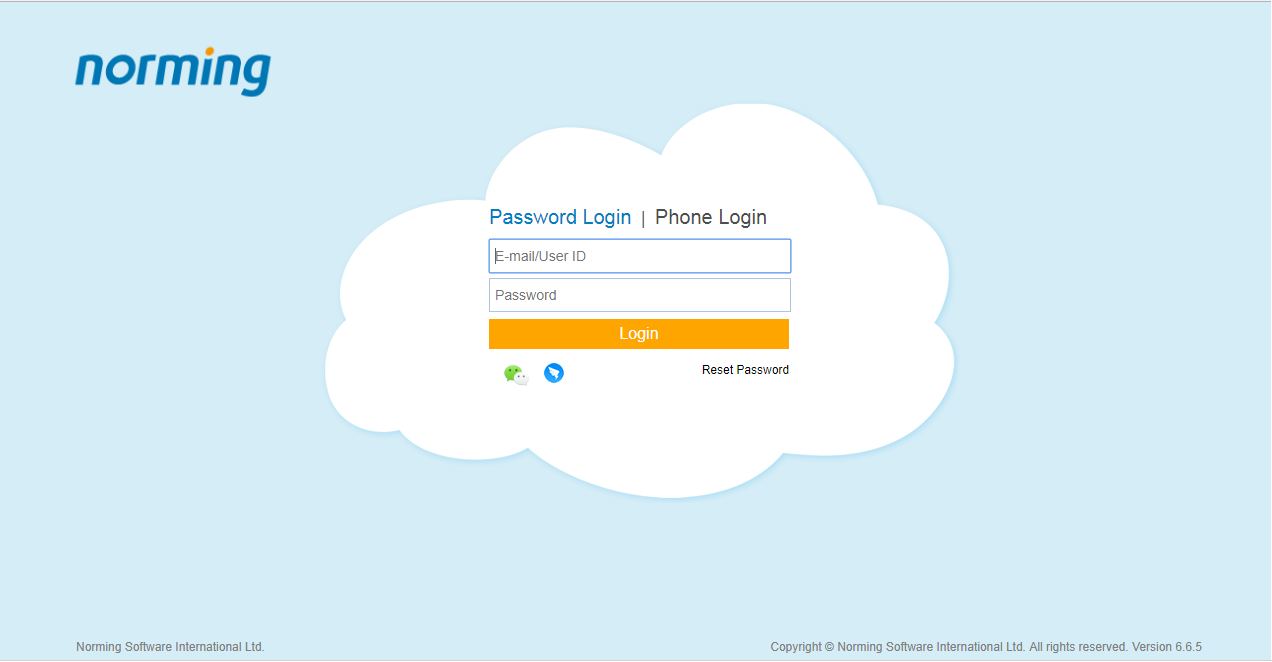1272x662 pixels.
Task: Sign in with the DingTalk icon
Action: tap(554, 373)
